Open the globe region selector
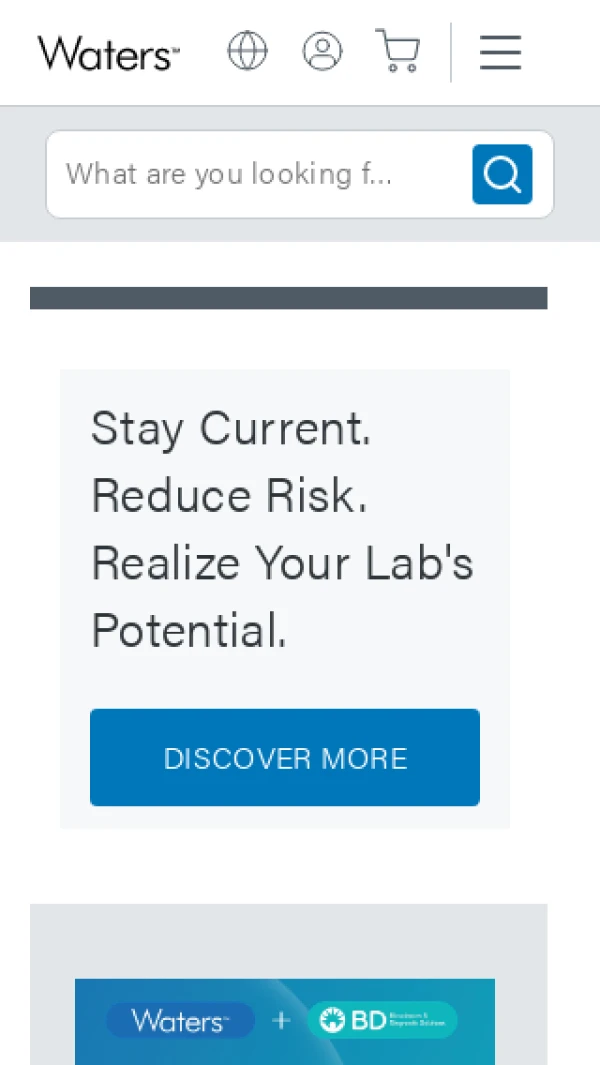Screen dimensions: 600x1065 tap(247, 50)
